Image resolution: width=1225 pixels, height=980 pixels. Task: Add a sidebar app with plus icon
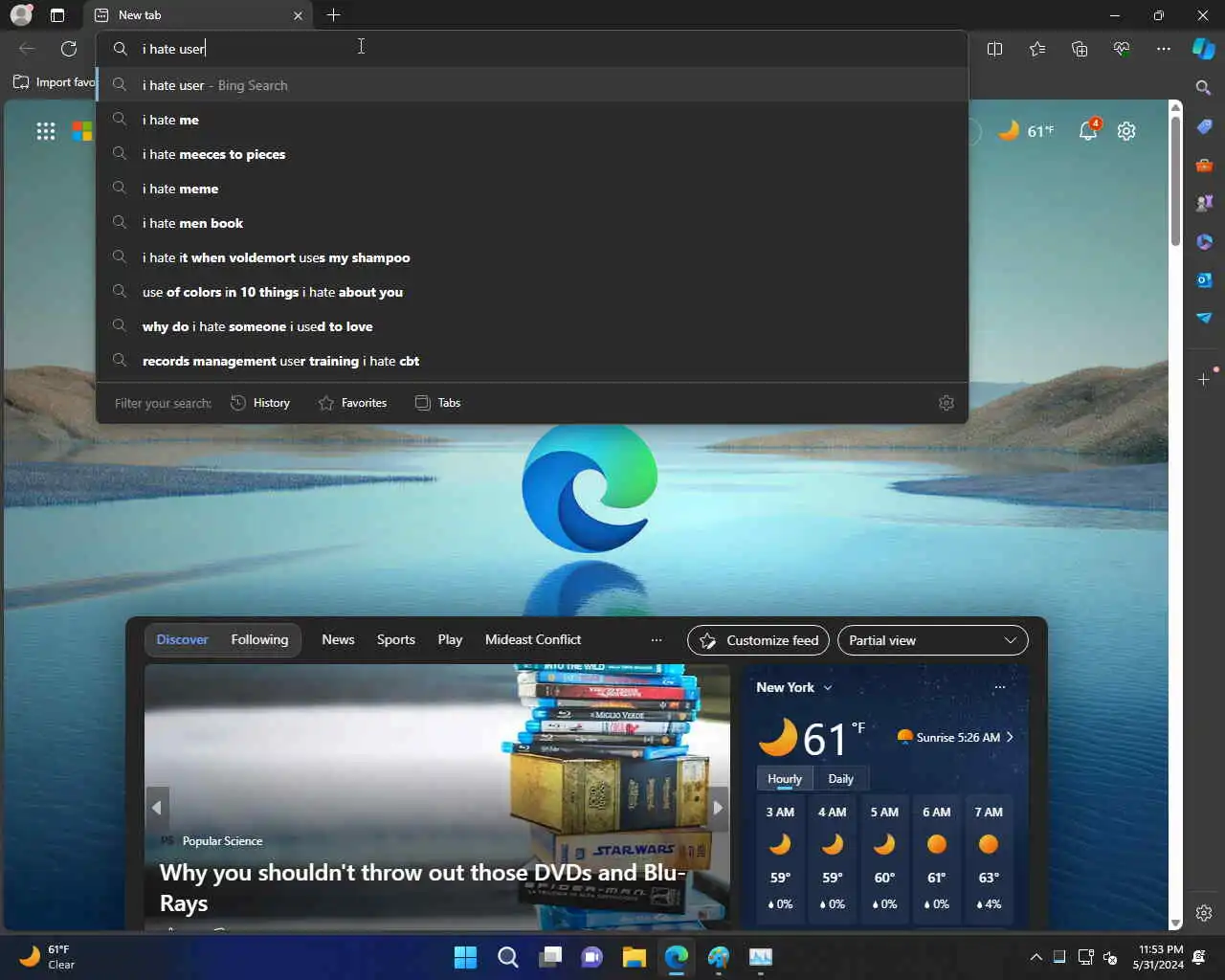coord(1204,380)
